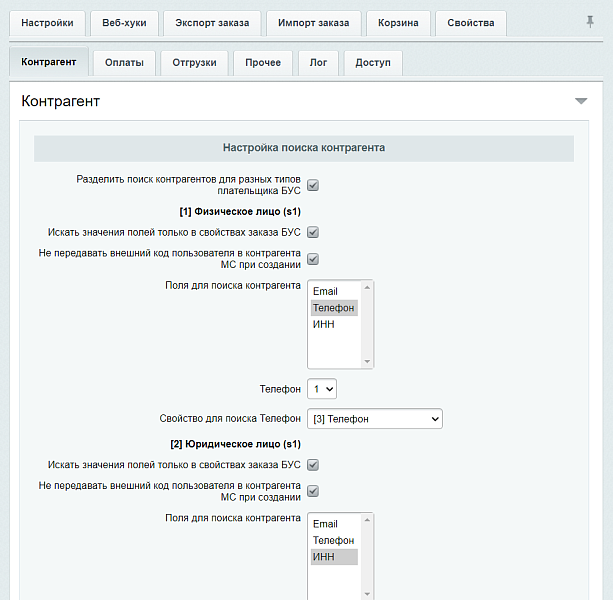Collapse the Контрагент section with arrow
Viewport: 613px width, 600px height.
pos(580,101)
